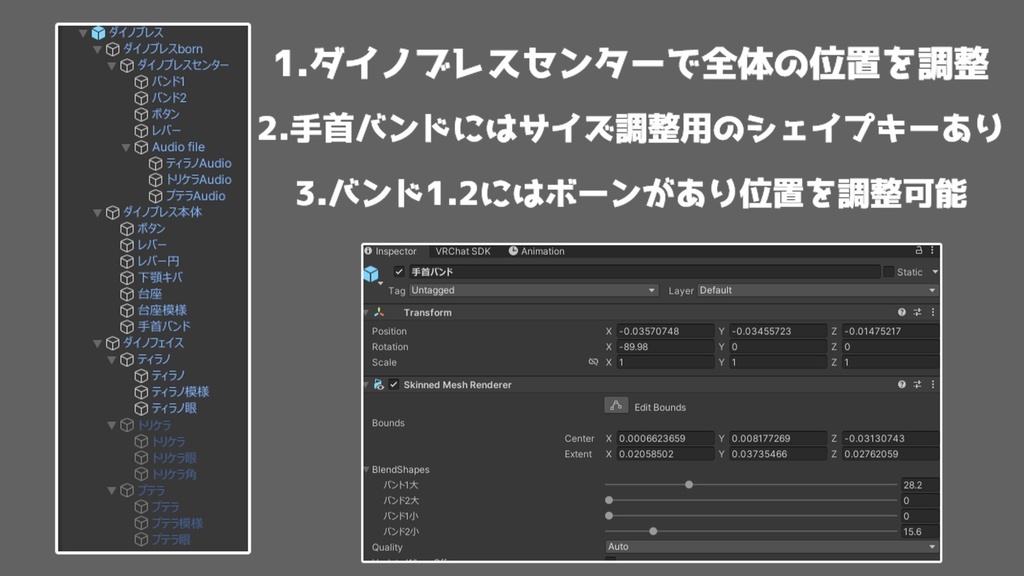
Task: Click the Transform presets icon
Action: [x=917, y=312]
